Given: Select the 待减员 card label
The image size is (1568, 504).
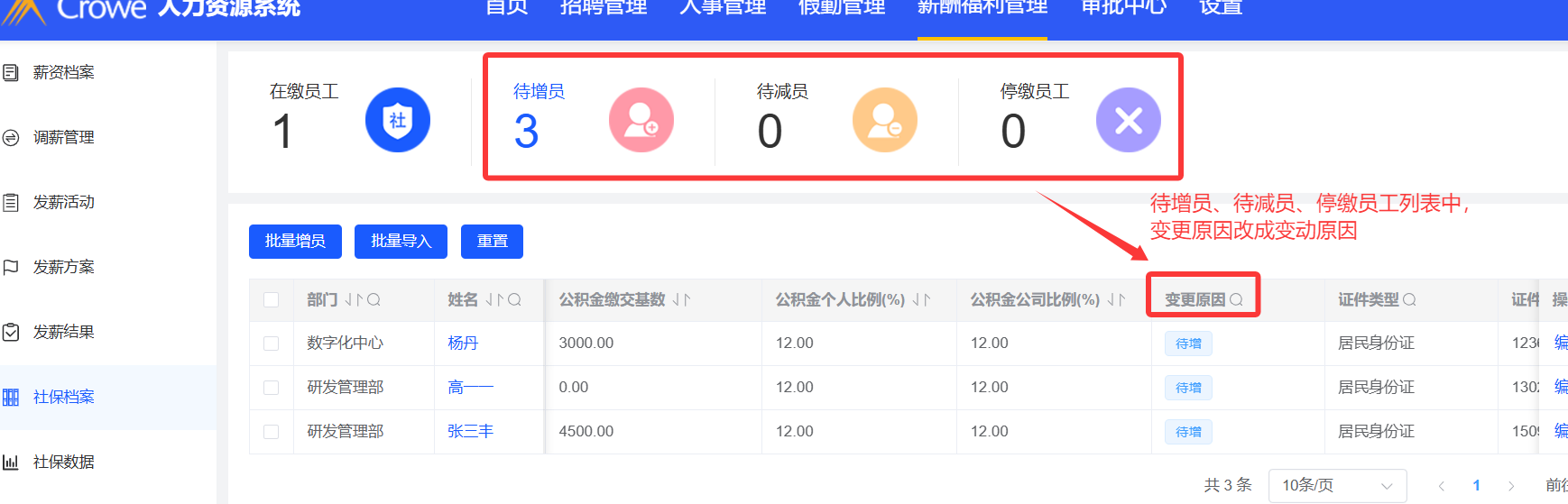Looking at the screenshot, I should (782, 91).
